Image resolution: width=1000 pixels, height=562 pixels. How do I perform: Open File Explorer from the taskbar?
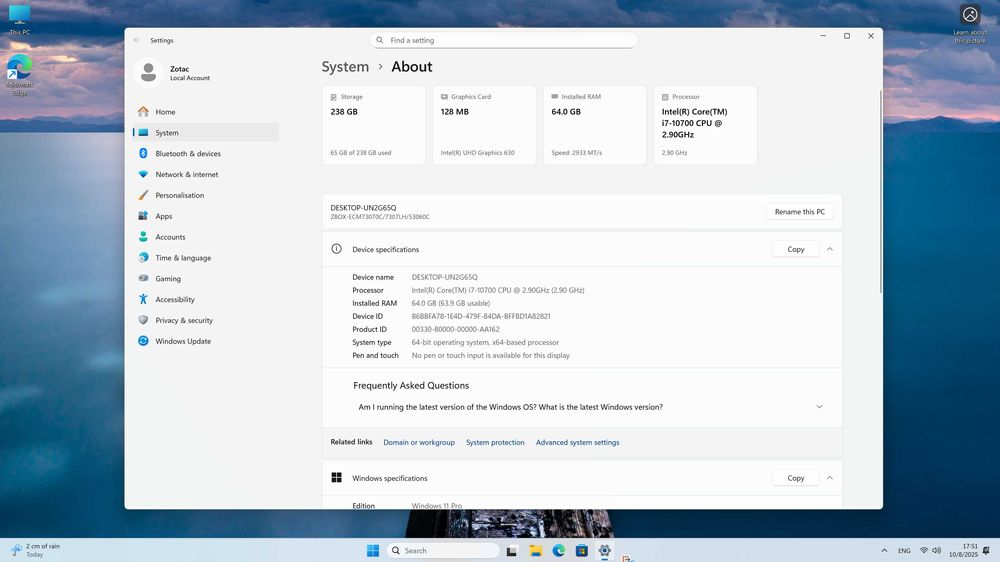click(536, 551)
